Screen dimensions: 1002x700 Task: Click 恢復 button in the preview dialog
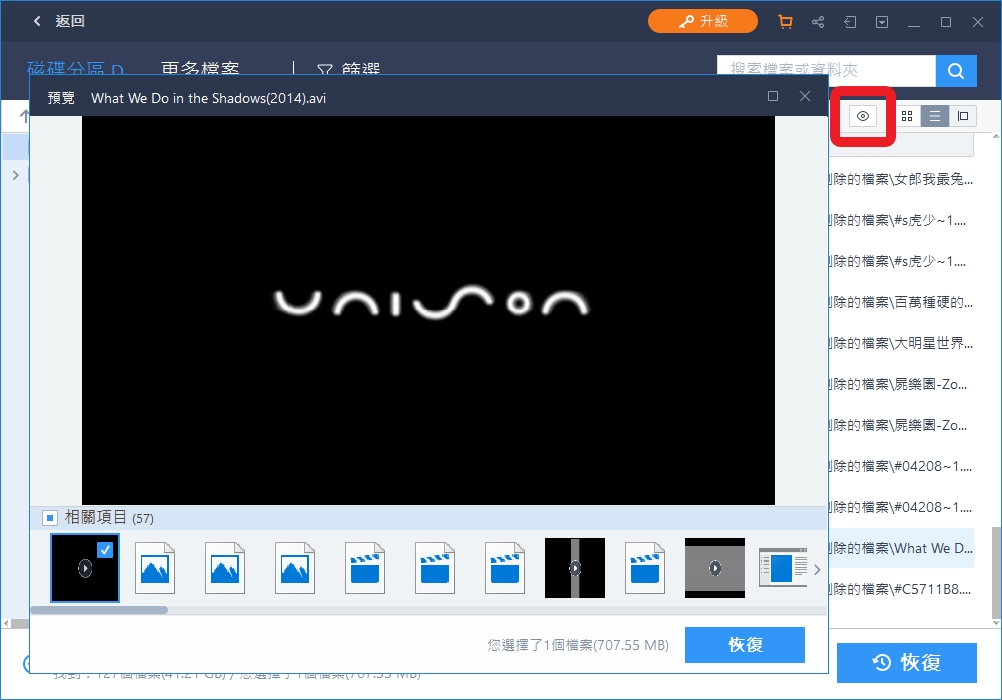pyautogui.click(x=744, y=644)
